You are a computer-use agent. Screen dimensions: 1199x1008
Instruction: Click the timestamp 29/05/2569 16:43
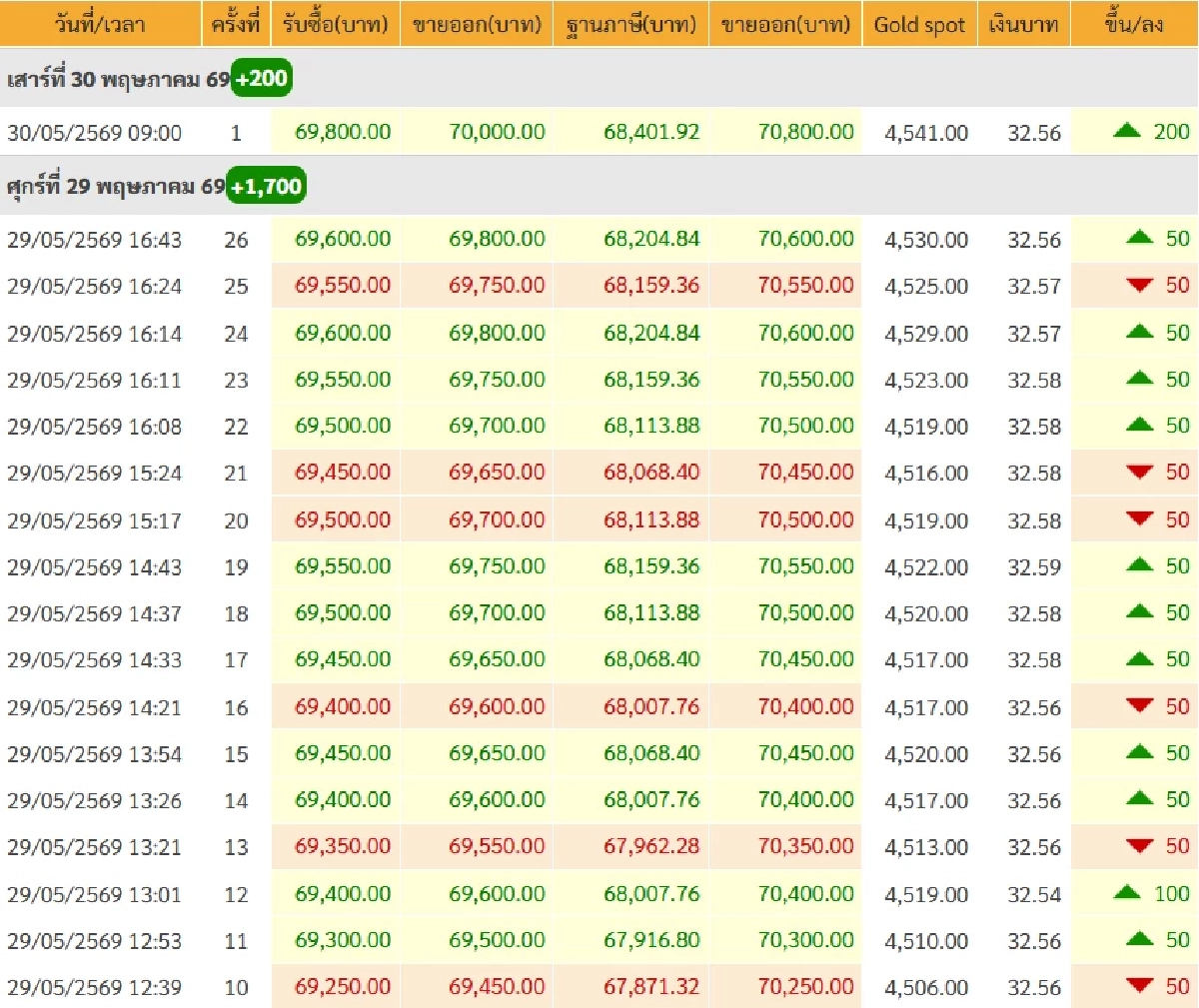[x=94, y=240]
